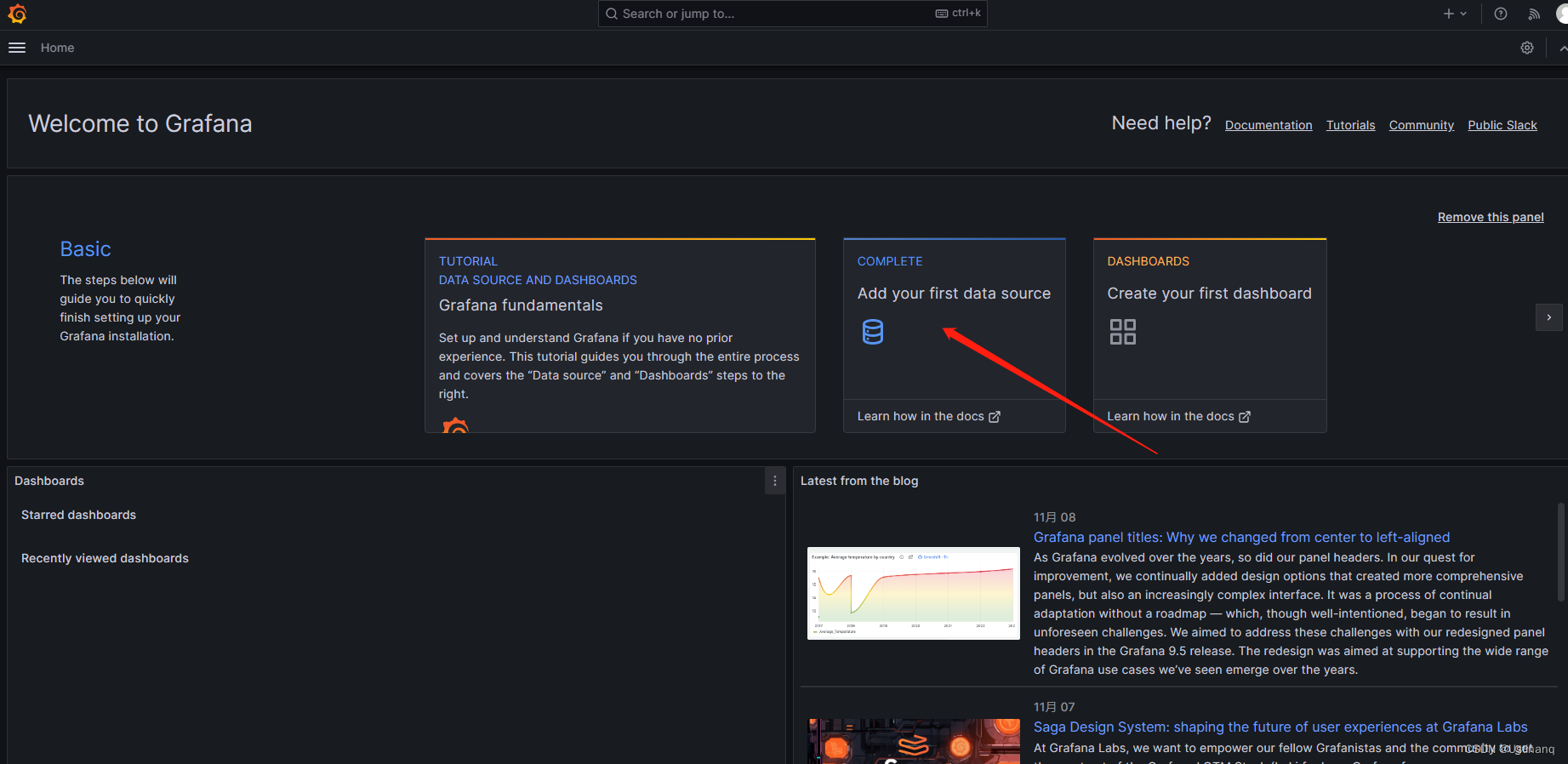This screenshot has width=1568, height=764.
Task: Click panel titles blog chart thumbnail
Action: point(913,593)
